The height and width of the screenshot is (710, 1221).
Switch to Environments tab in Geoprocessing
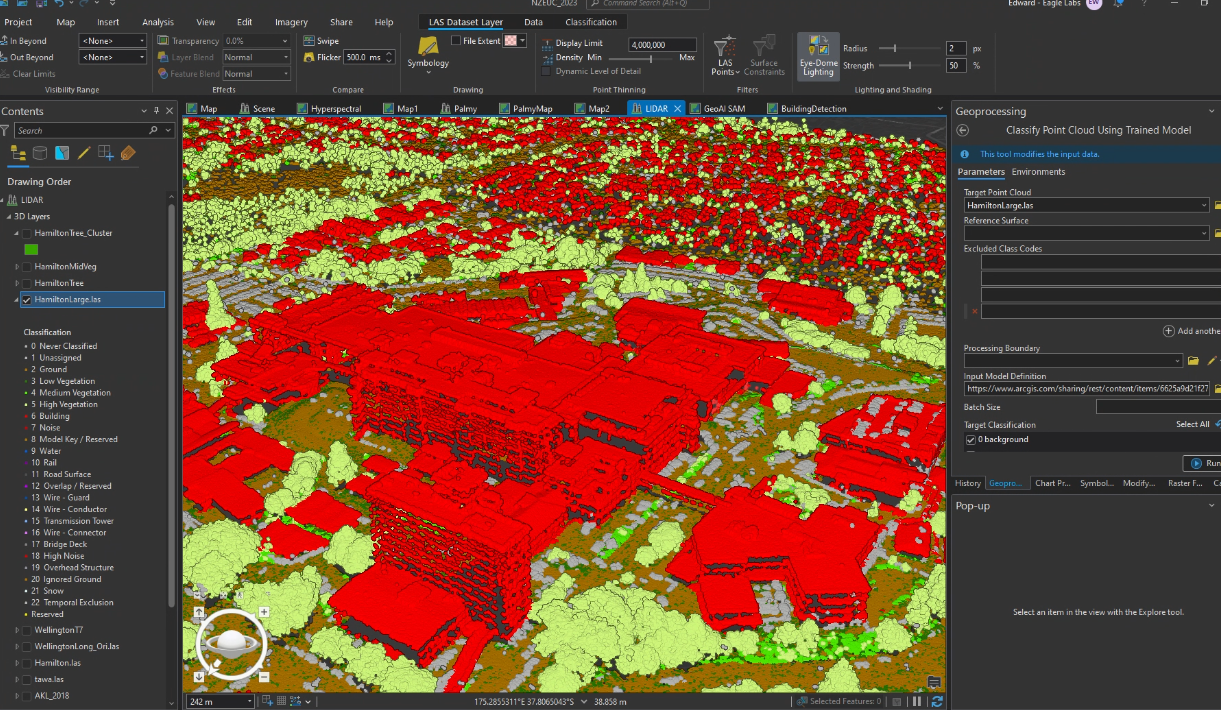(1038, 172)
